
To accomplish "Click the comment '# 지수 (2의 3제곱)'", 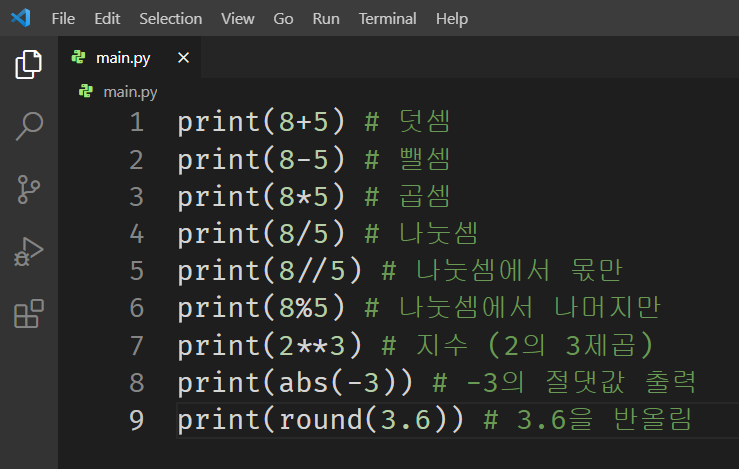I will point(517,346).
